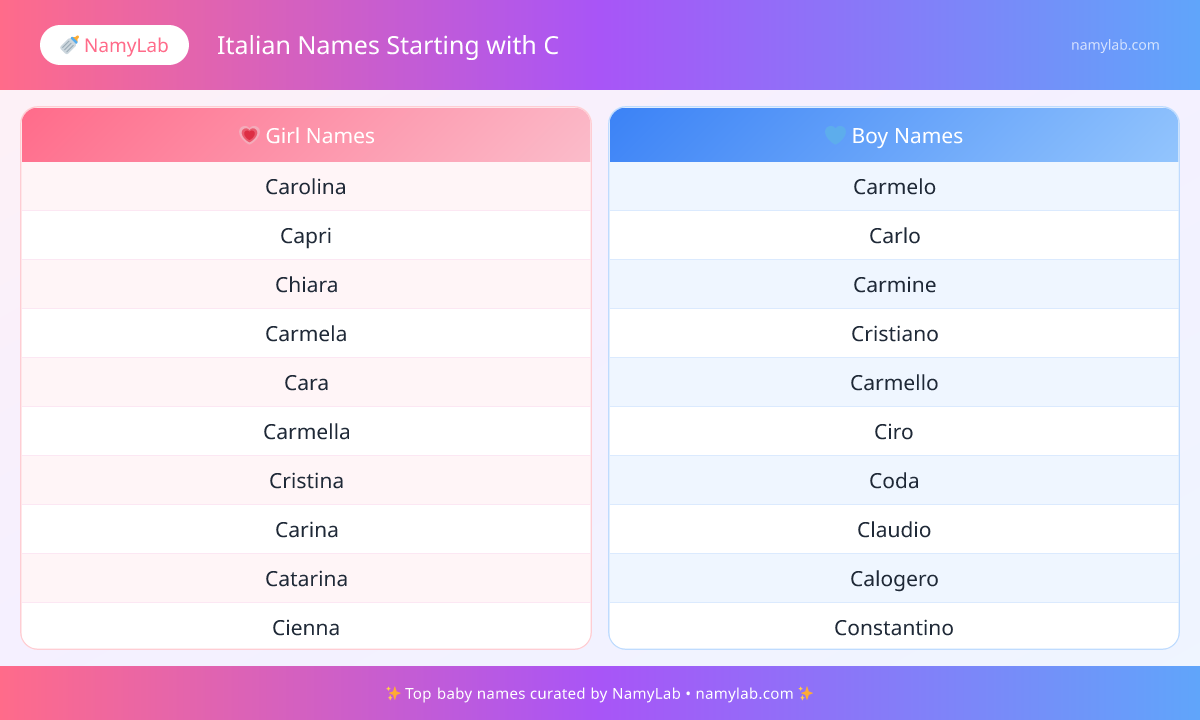The width and height of the screenshot is (1200, 720).
Task: Select the girl name Carmella
Action: (306, 431)
